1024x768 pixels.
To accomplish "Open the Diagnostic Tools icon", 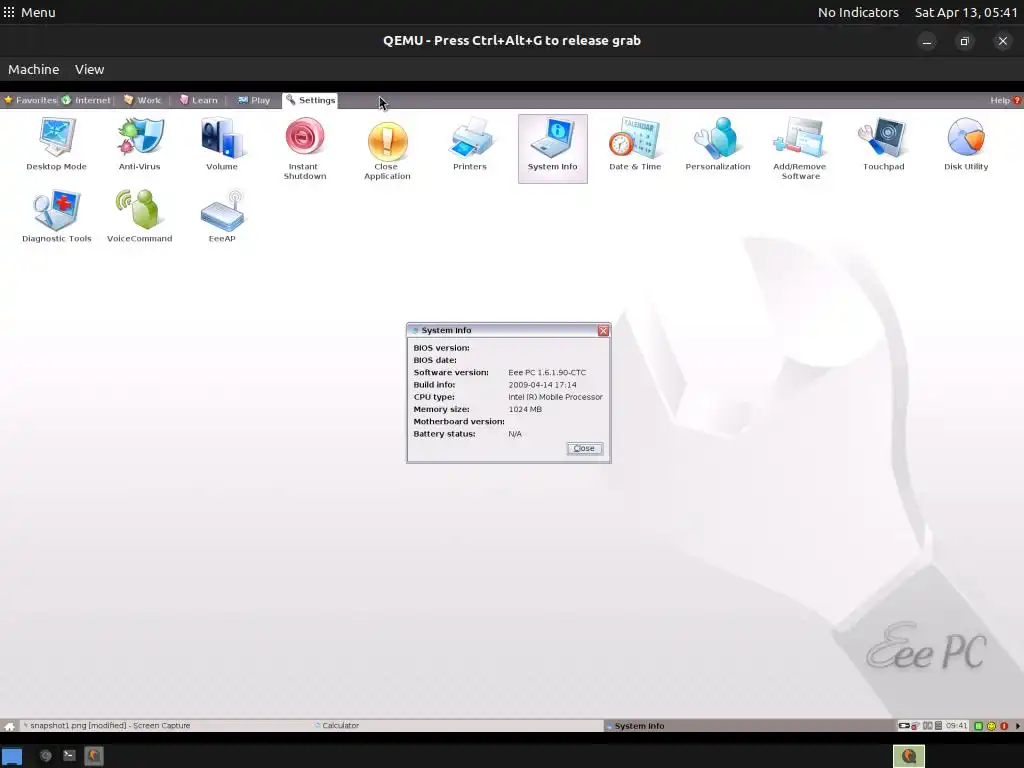I will click(x=56, y=216).
